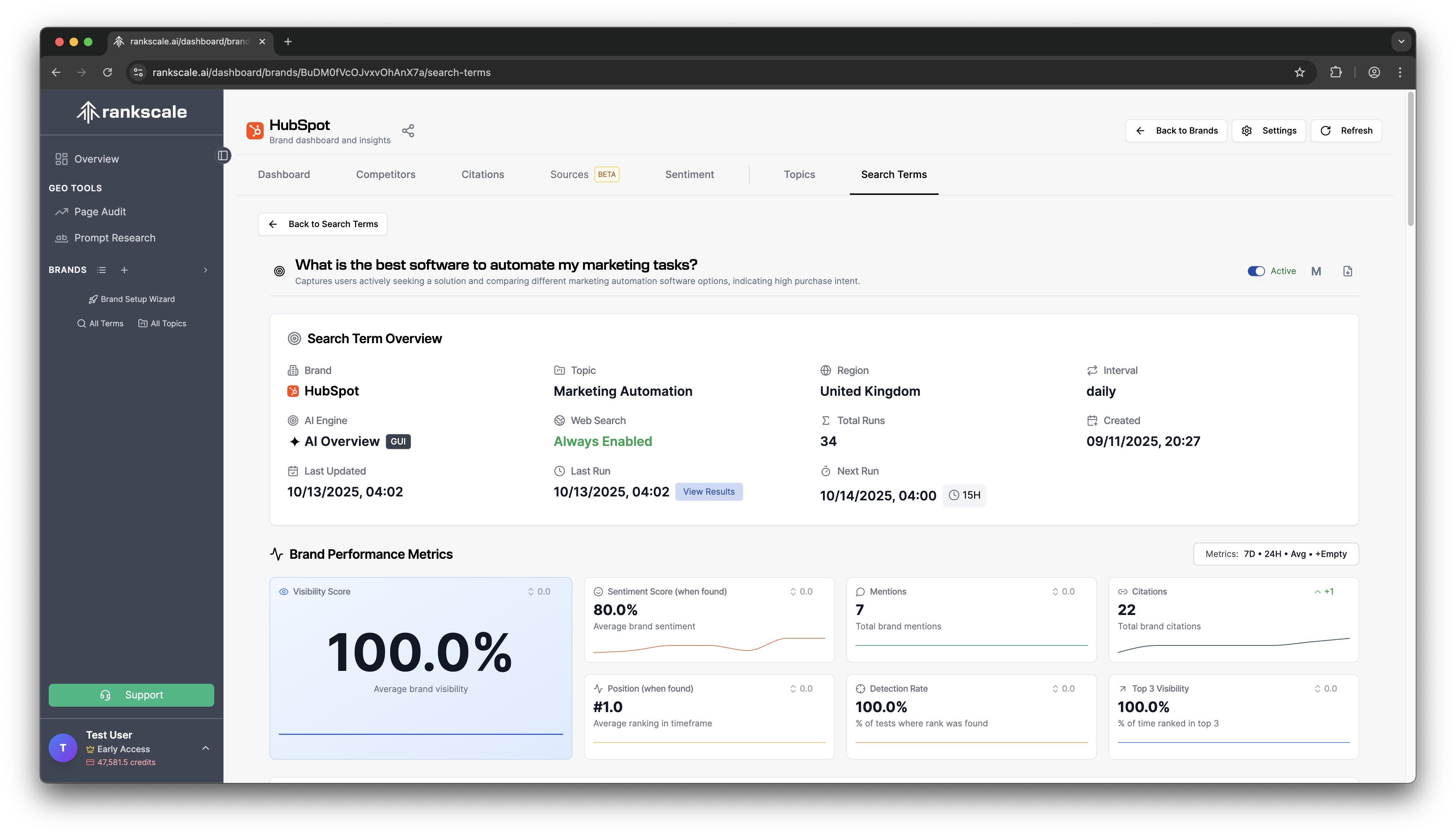Click the target icon beside search term title
The height and width of the screenshot is (836, 1456).
(279, 271)
